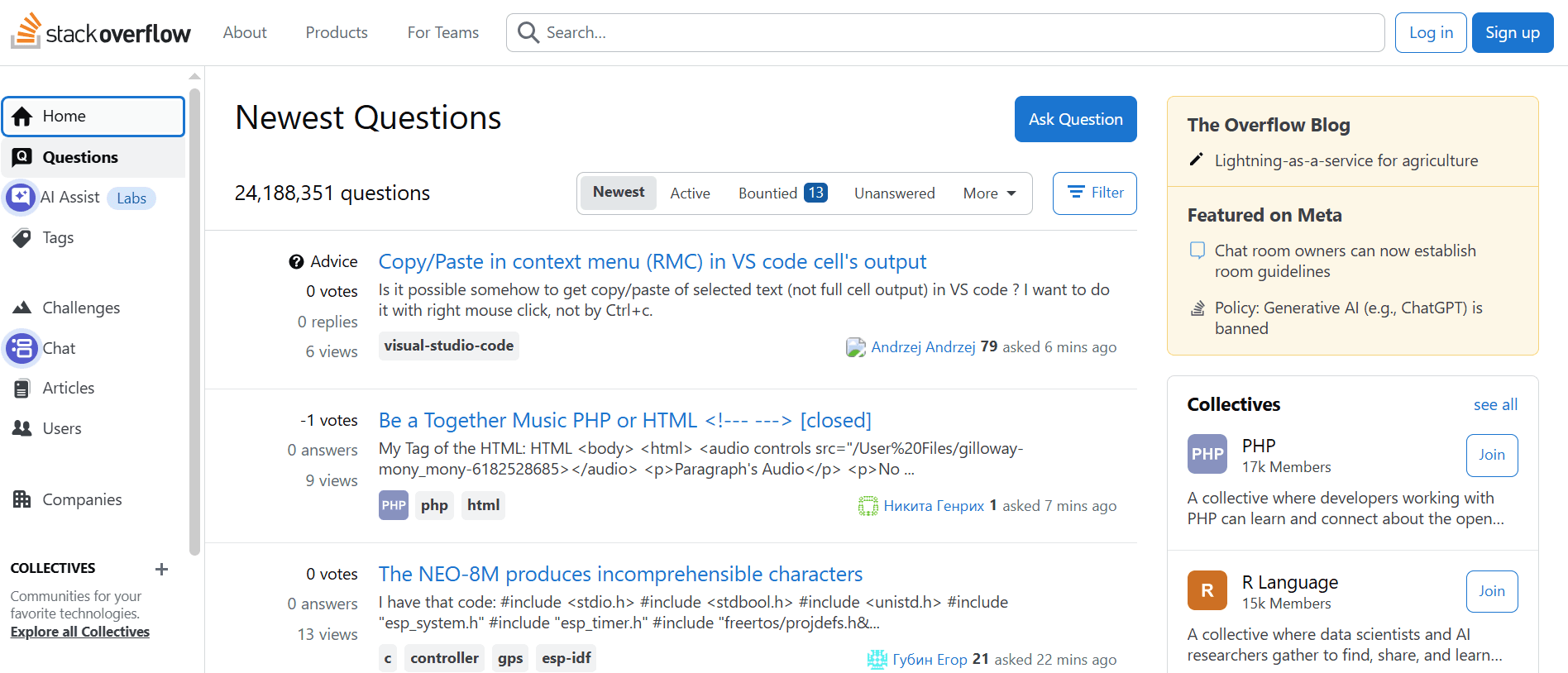Click the html tag
This screenshot has height=673, width=1568.
(x=483, y=505)
